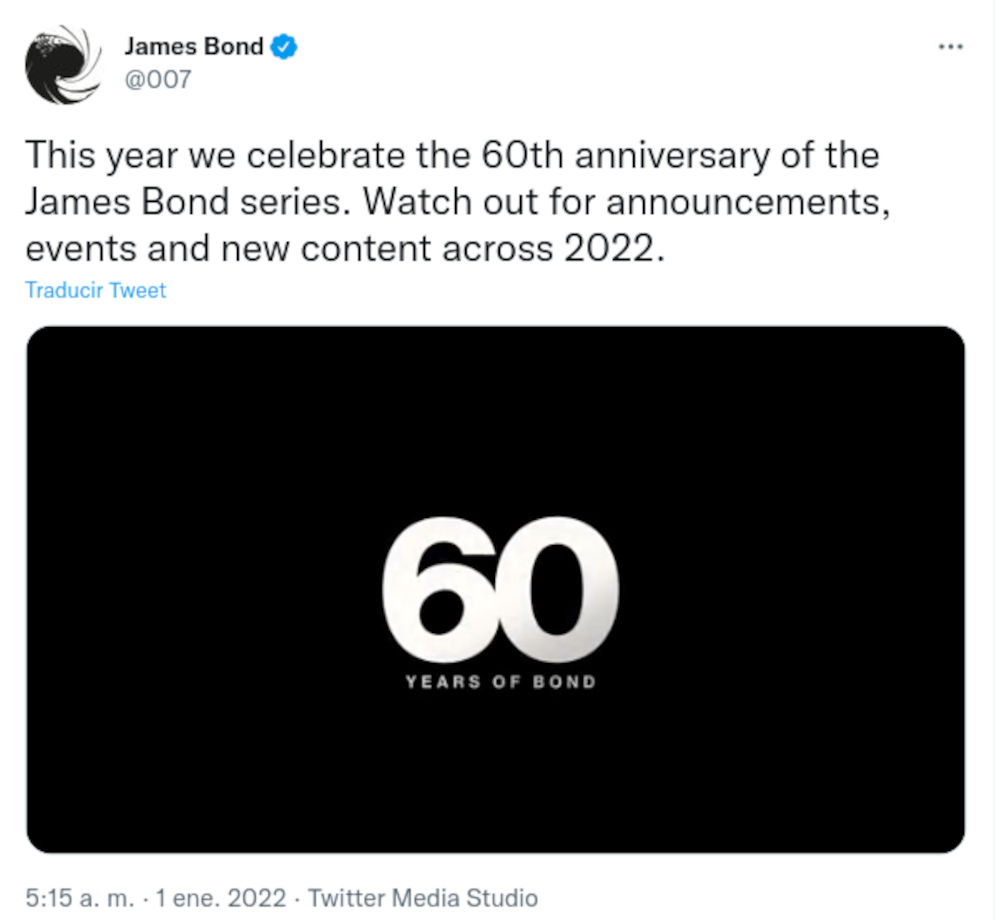This screenshot has width=1000, height=920.
Task: Click the Traducir Tweet link
Action: [x=95, y=291]
